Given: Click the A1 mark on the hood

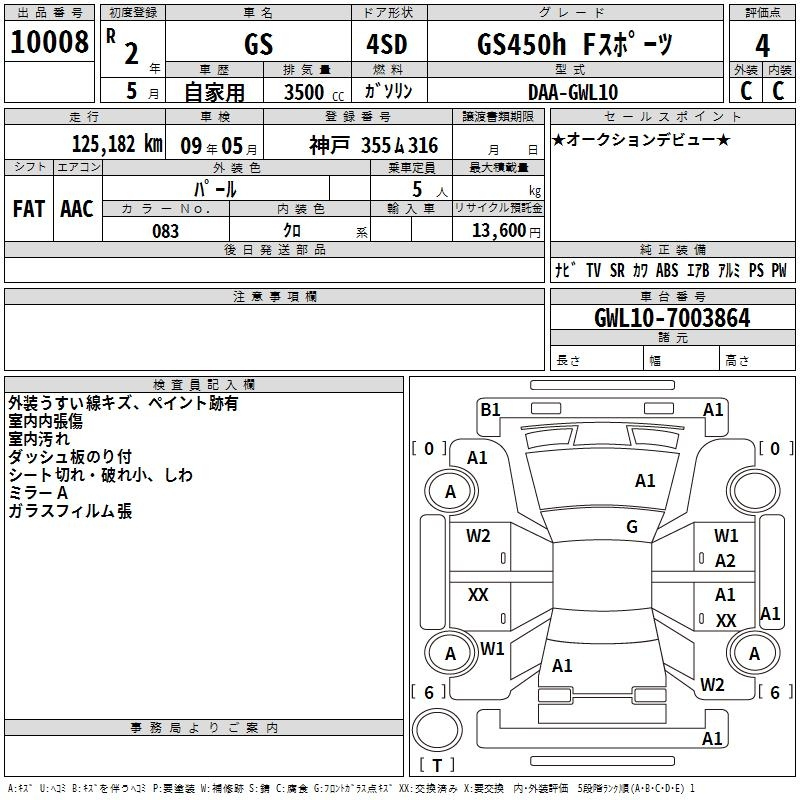Looking at the screenshot, I should pyautogui.click(x=645, y=481).
